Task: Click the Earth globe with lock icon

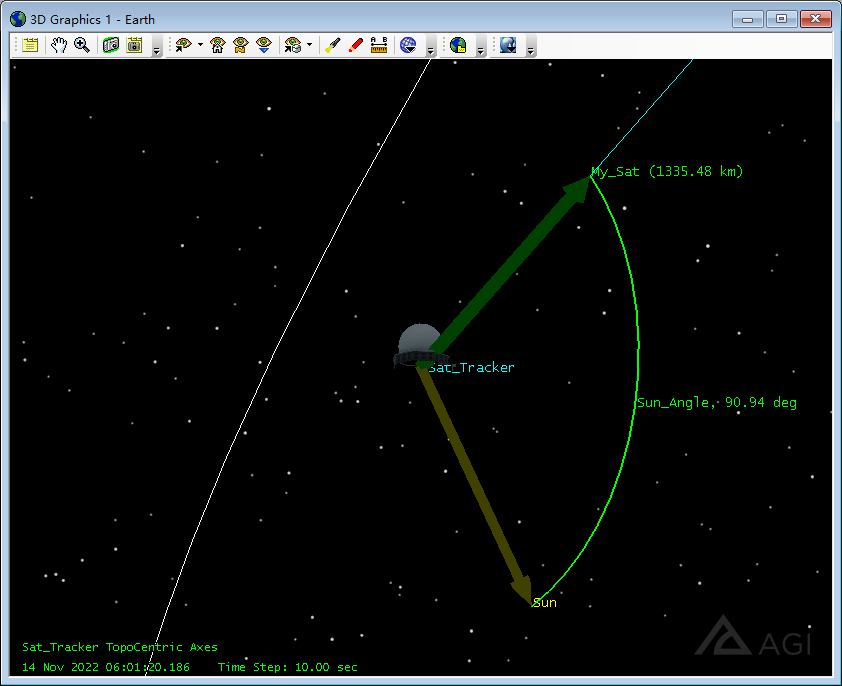Action: (x=458, y=45)
